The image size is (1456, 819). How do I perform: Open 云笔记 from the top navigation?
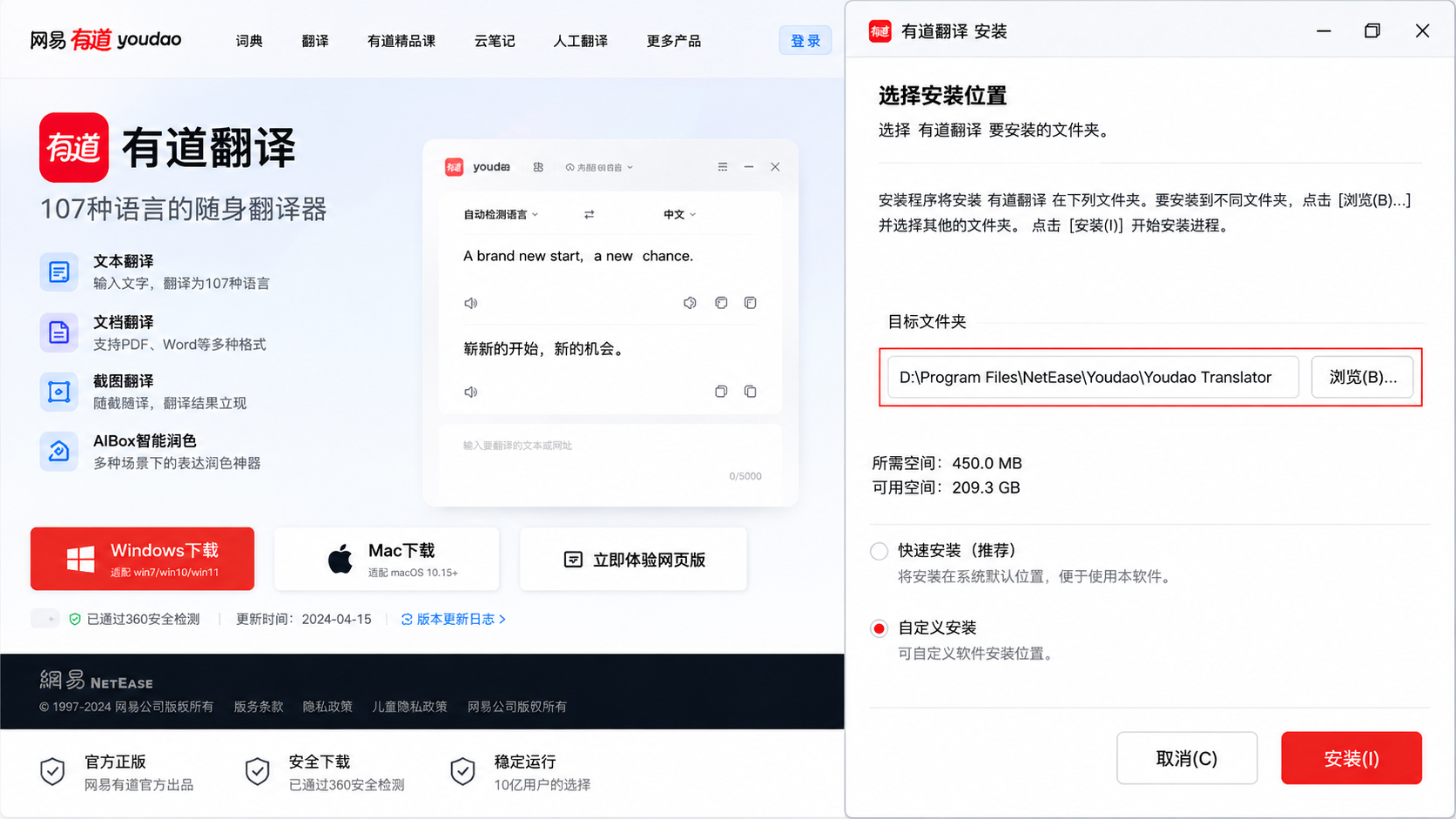point(495,41)
